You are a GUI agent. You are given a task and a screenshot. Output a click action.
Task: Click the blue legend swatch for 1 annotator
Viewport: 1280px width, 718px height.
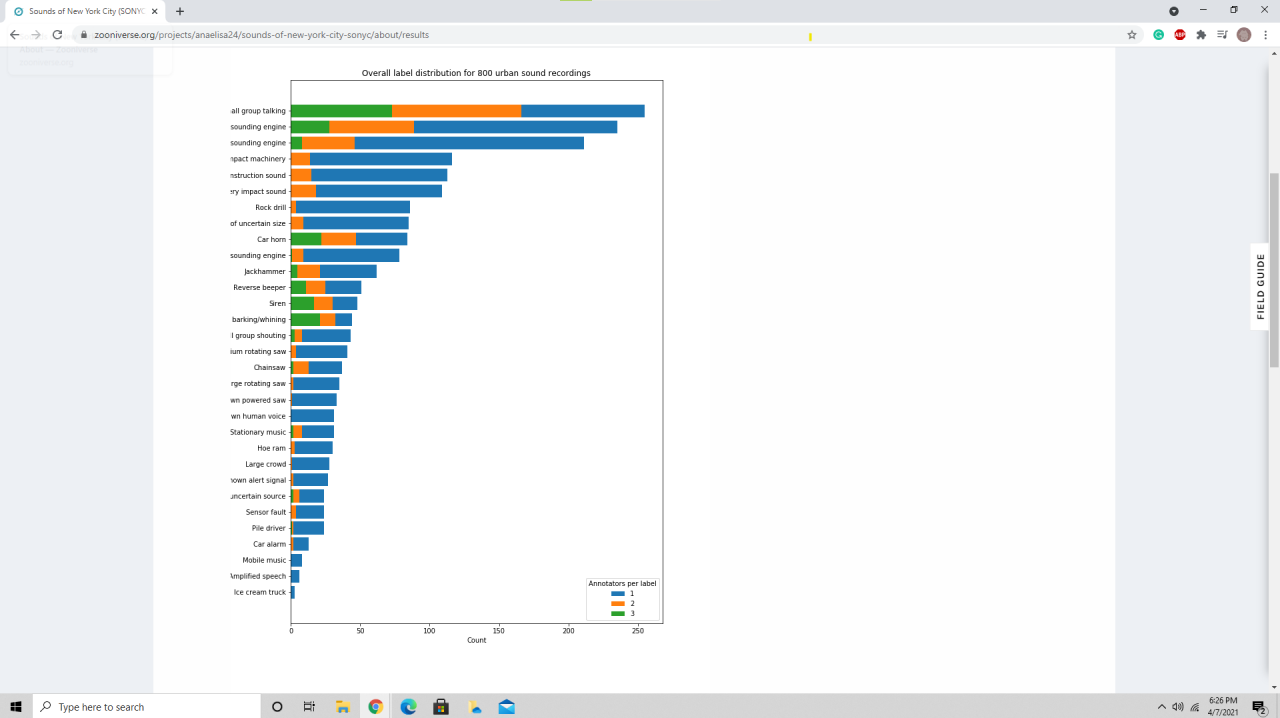click(x=617, y=594)
